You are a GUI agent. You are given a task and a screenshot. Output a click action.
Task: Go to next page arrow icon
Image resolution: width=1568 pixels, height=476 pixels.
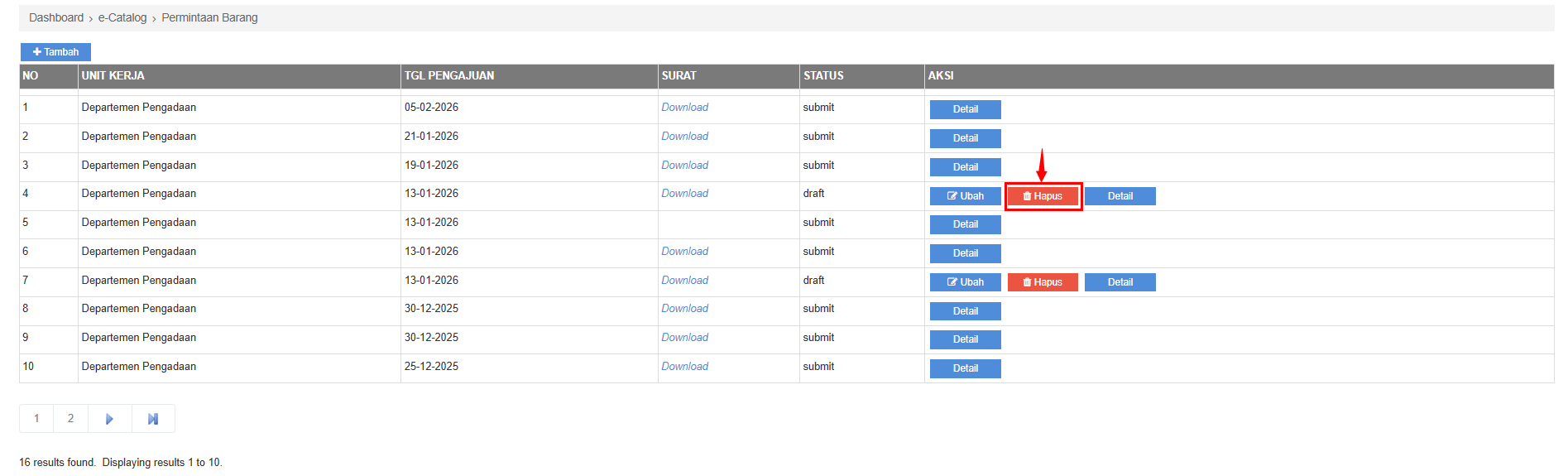coord(109,419)
